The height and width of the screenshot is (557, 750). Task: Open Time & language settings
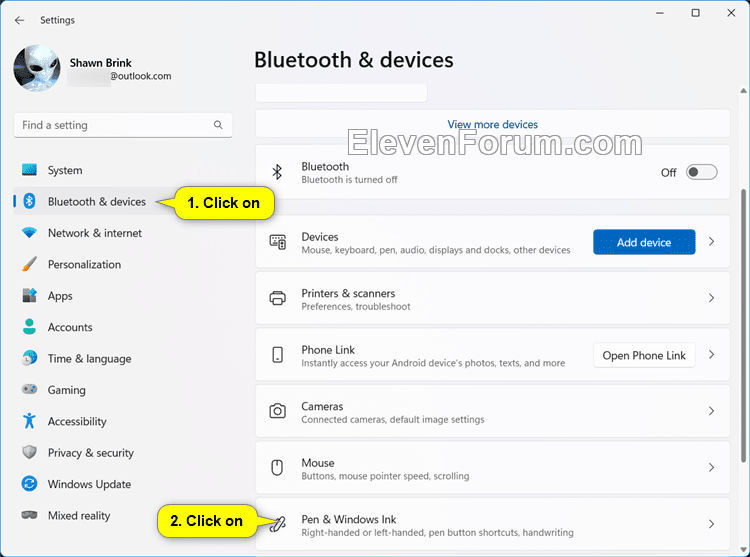click(x=89, y=359)
